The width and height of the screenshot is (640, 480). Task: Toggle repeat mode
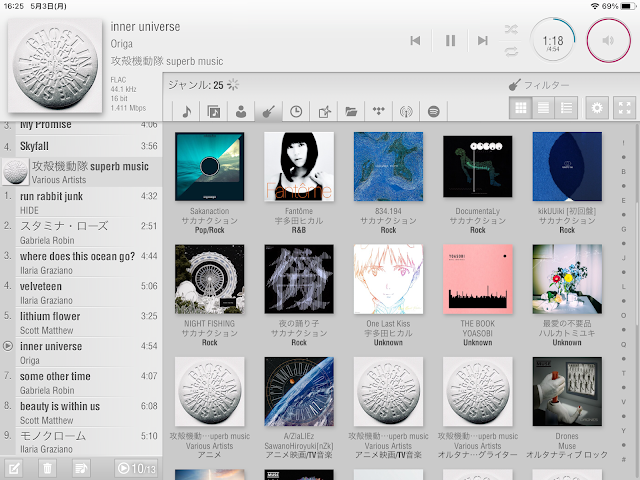(511, 51)
